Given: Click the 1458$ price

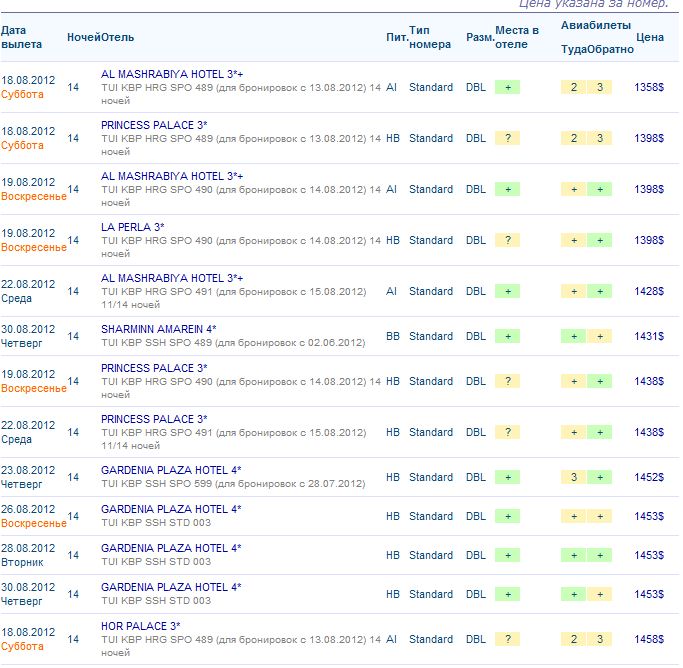Looking at the screenshot, I should (649, 639).
